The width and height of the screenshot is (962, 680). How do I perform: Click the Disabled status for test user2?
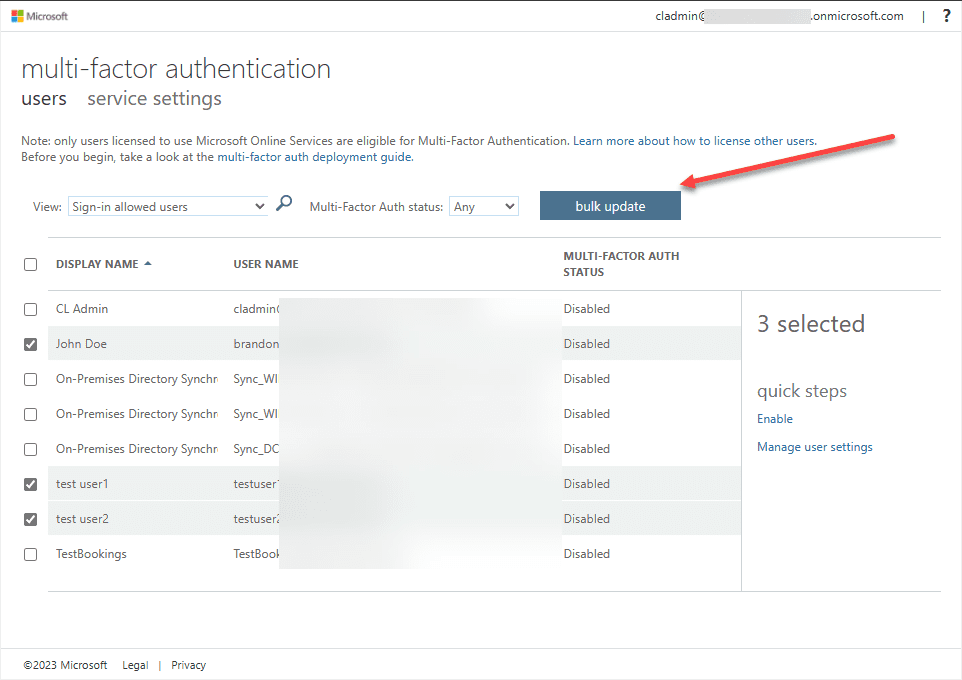coord(587,519)
